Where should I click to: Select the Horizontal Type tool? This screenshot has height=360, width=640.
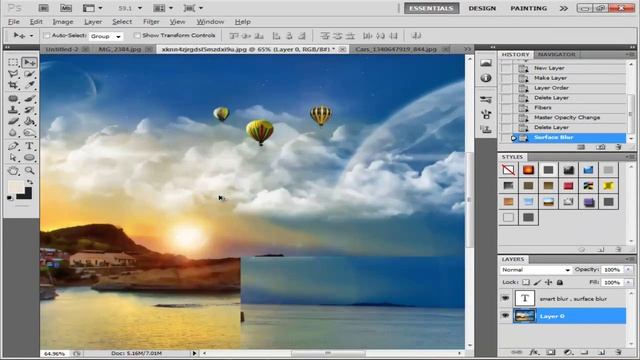(29, 146)
